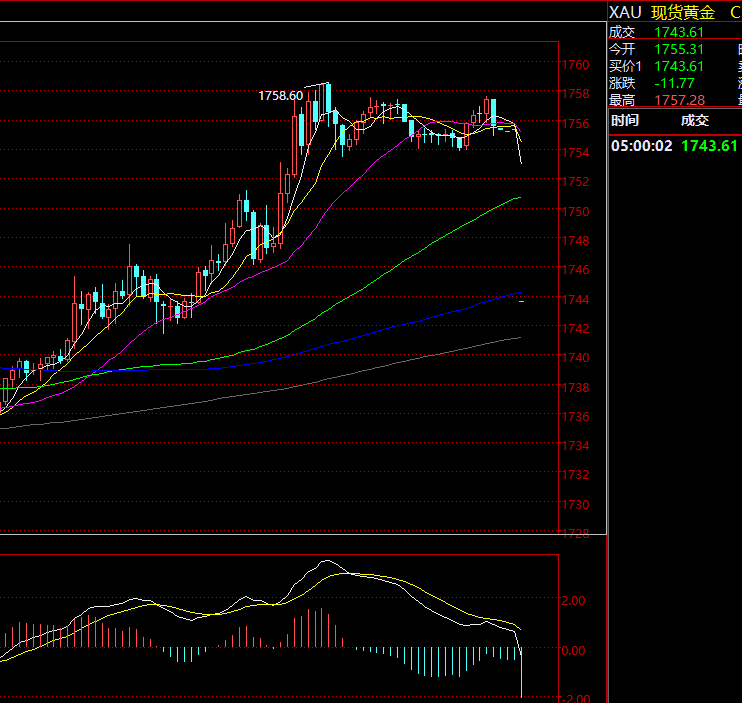The height and width of the screenshot is (703, 742).
Task: Select the 最高 value 1757.28
Action: coord(680,100)
